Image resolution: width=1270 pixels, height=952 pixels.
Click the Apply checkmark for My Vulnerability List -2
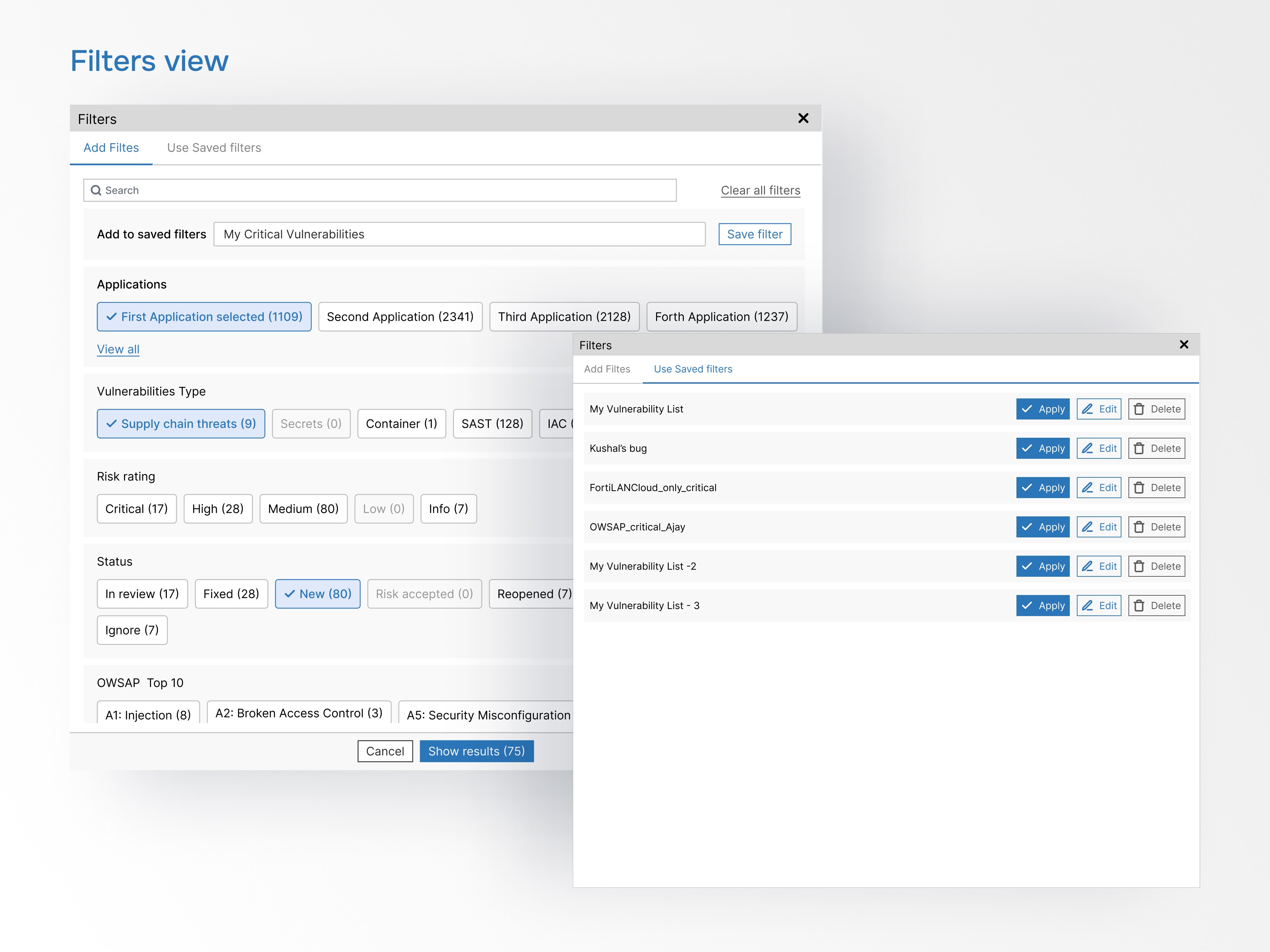pos(1027,566)
